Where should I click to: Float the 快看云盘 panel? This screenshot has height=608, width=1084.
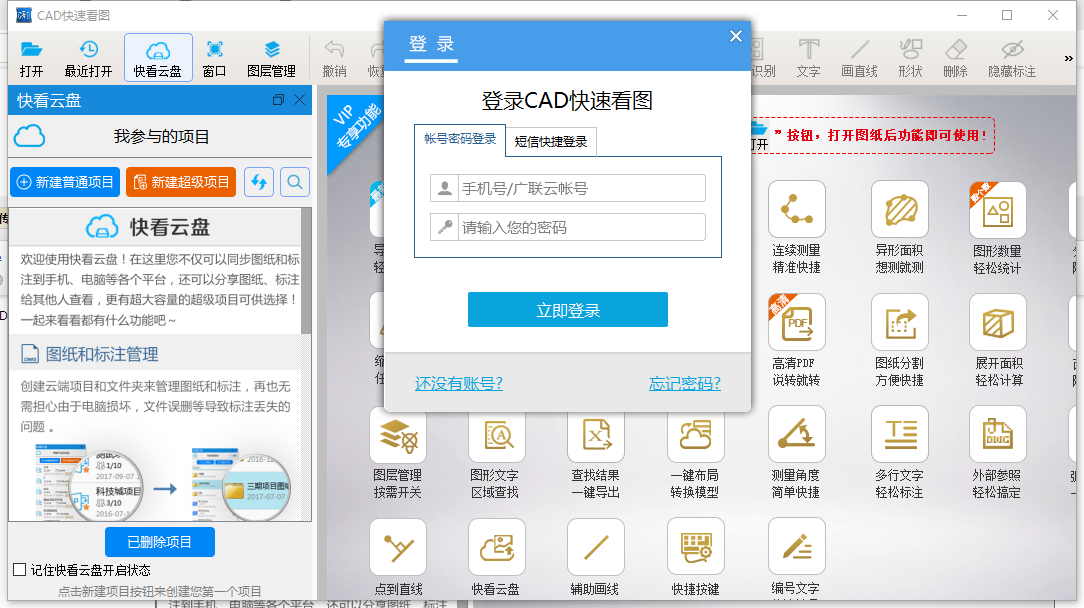pyautogui.click(x=279, y=100)
